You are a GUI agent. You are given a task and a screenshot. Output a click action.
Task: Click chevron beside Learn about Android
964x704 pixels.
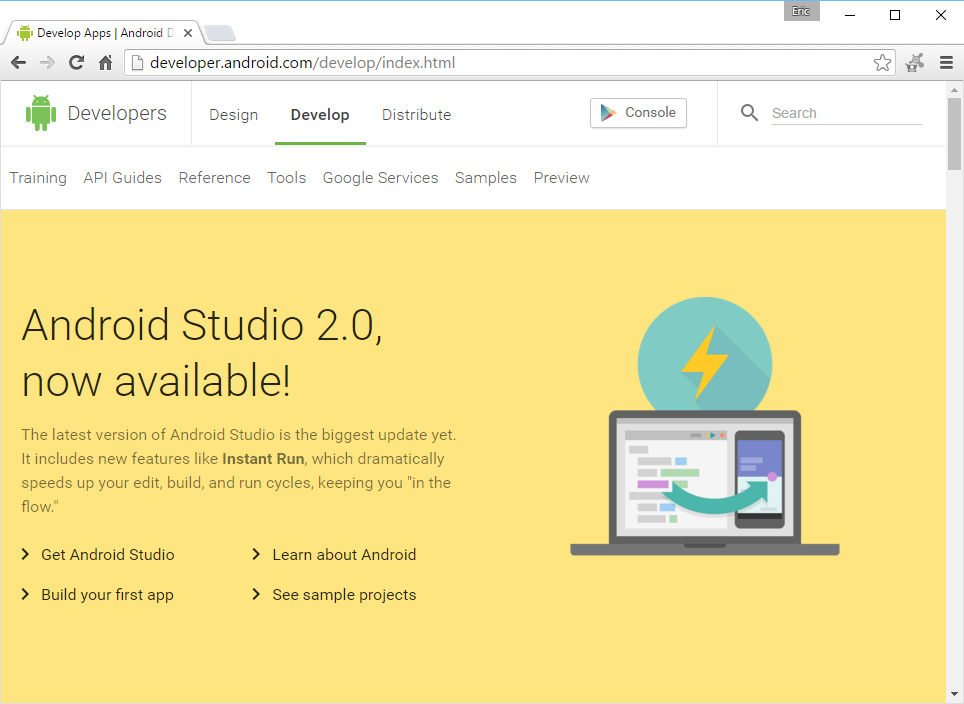[x=256, y=554]
